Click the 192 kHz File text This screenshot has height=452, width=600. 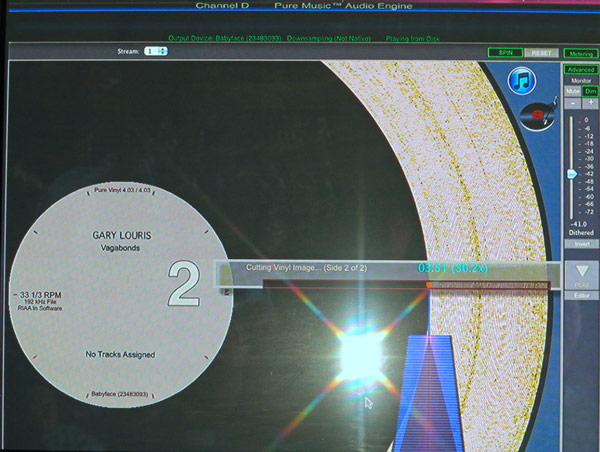pos(40,302)
